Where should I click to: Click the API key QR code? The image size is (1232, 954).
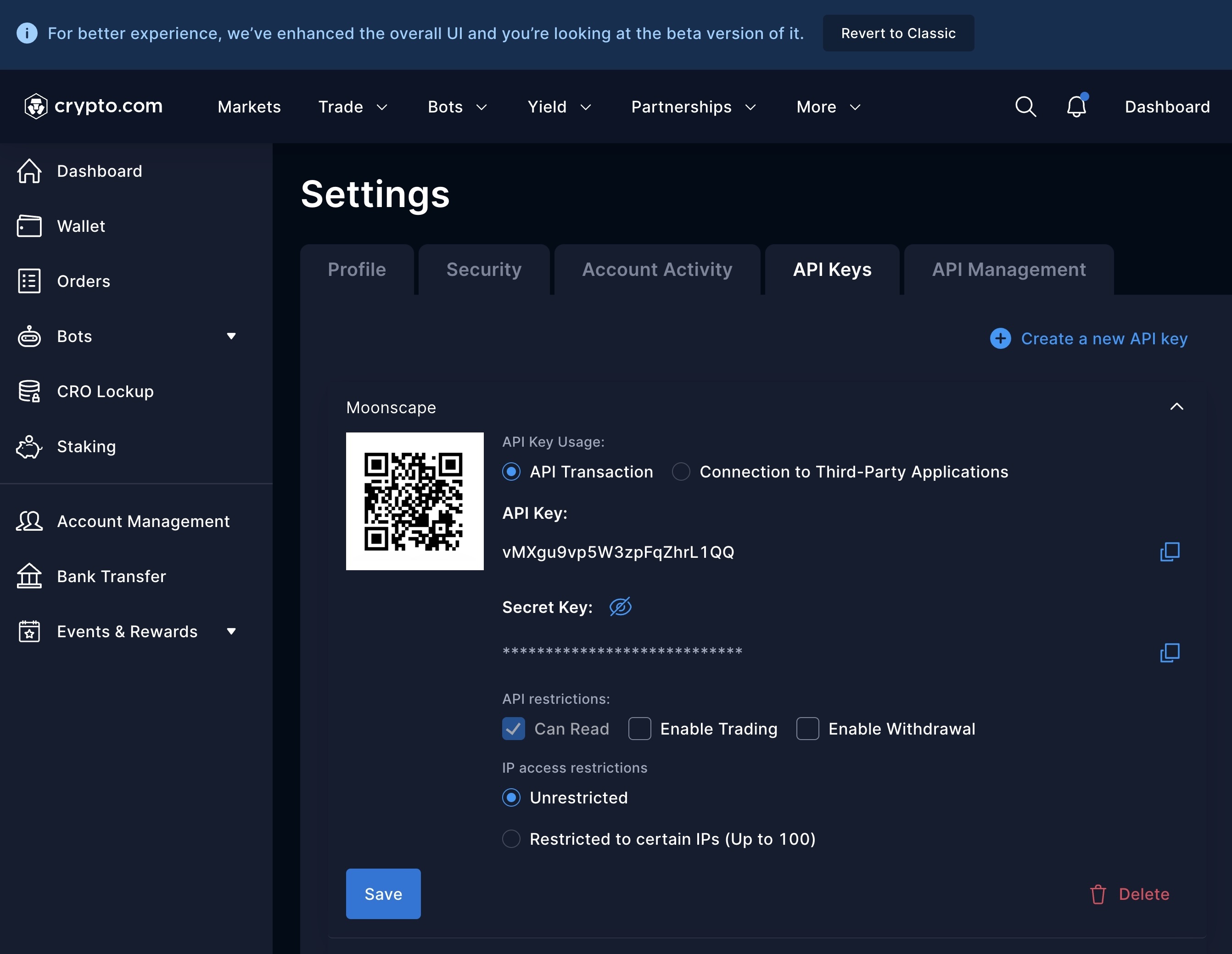[414, 501]
